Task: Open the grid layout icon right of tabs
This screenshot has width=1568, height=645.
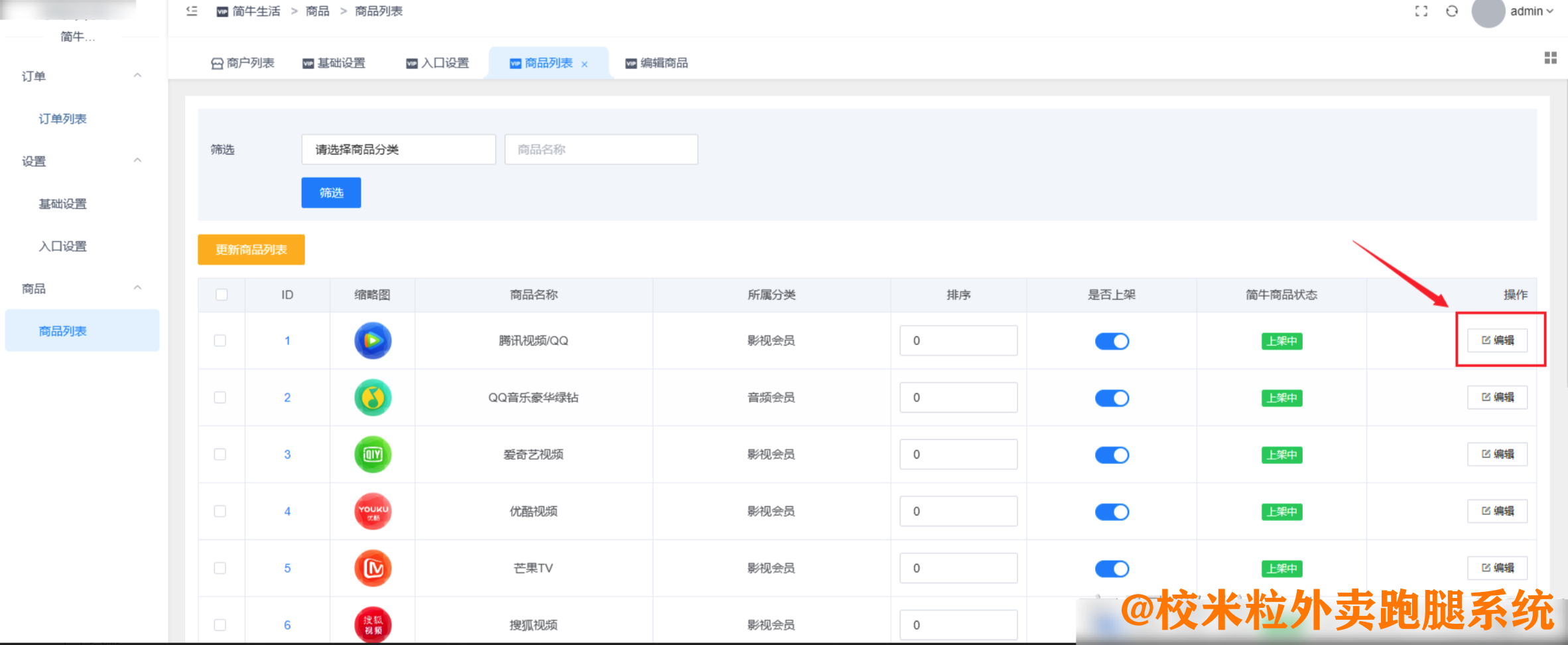Action: pos(1550,58)
